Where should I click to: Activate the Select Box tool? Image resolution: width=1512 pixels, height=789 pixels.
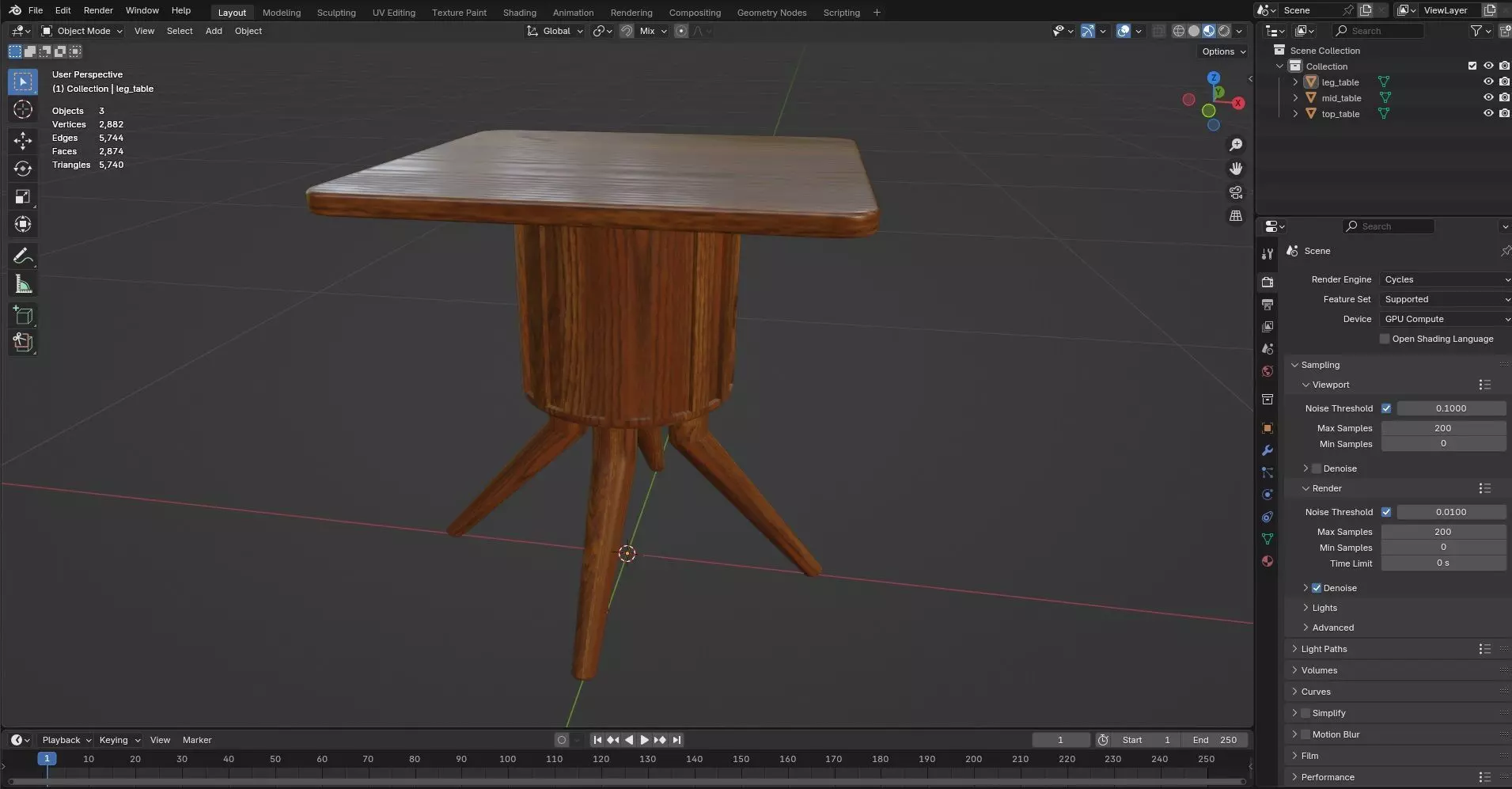[23, 82]
